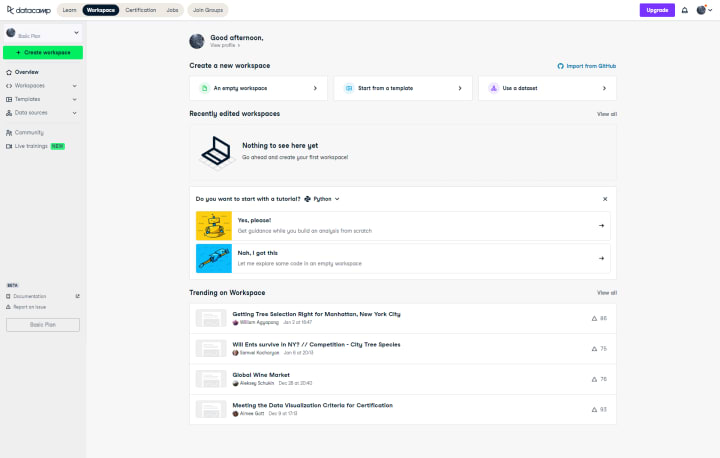
Task: Choose Yes, please! tutorial option
Action: pyautogui.click(x=403, y=226)
